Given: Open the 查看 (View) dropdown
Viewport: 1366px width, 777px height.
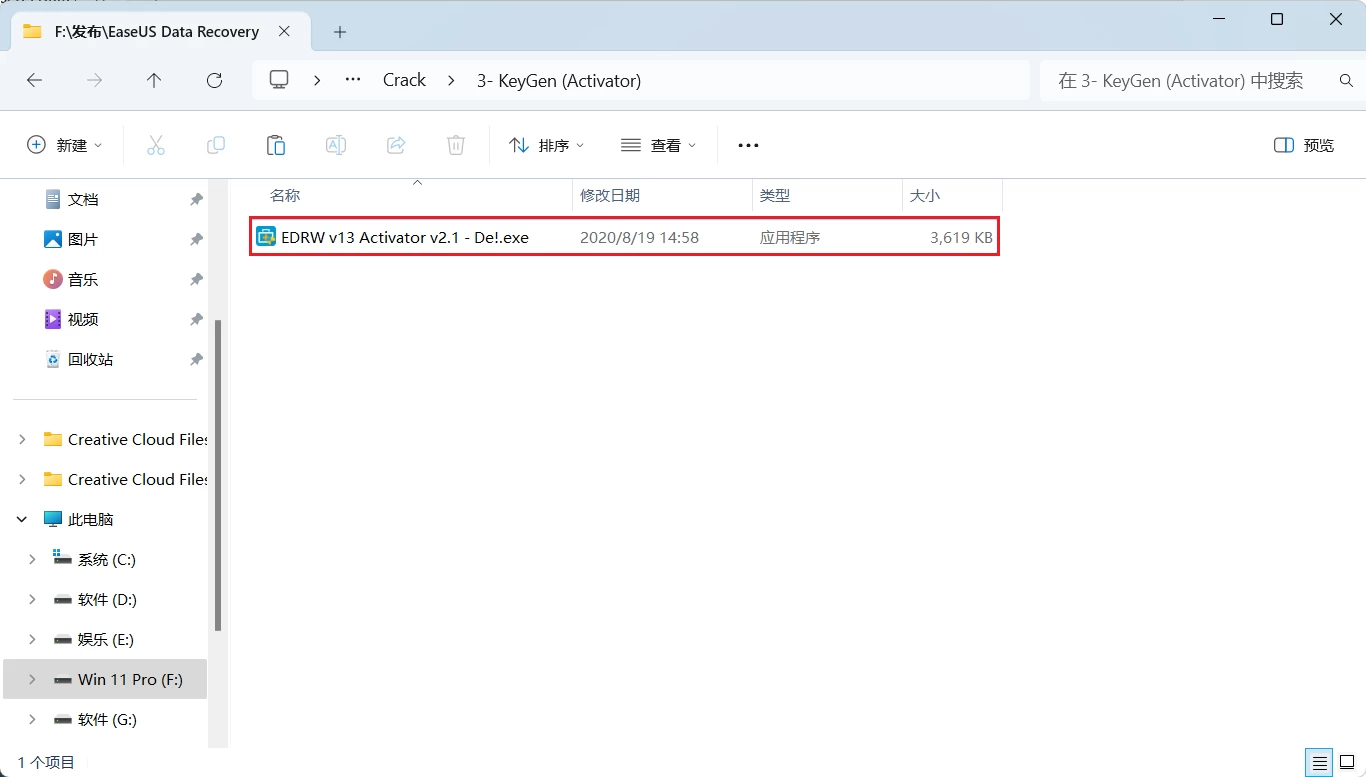Looking at the screenshot, I should tap(658, 145).
